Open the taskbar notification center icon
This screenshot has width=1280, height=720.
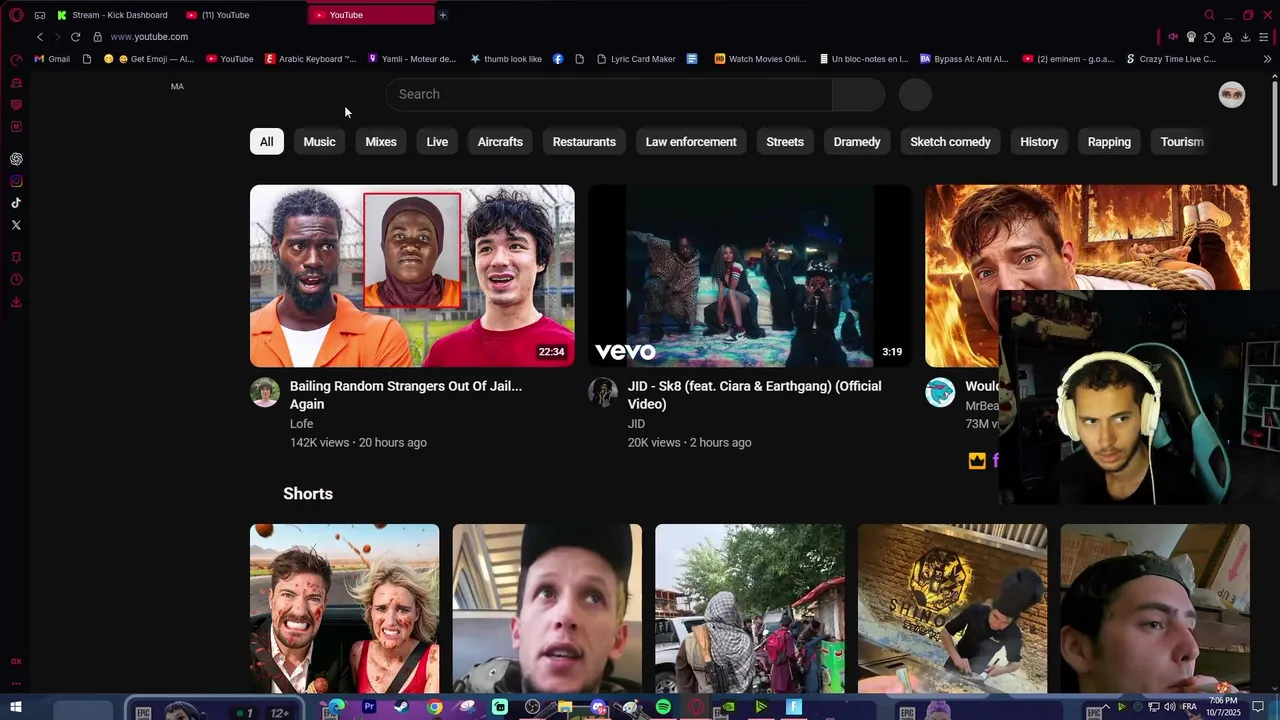(1258, 707)
